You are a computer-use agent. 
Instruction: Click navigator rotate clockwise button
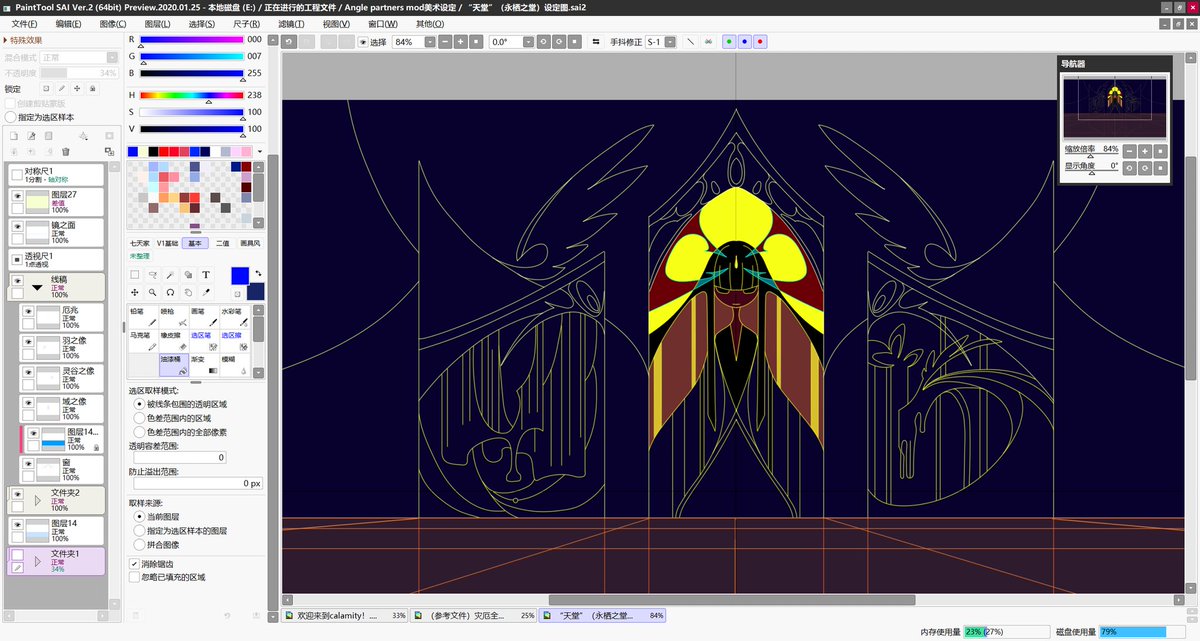click(1145, 167)
